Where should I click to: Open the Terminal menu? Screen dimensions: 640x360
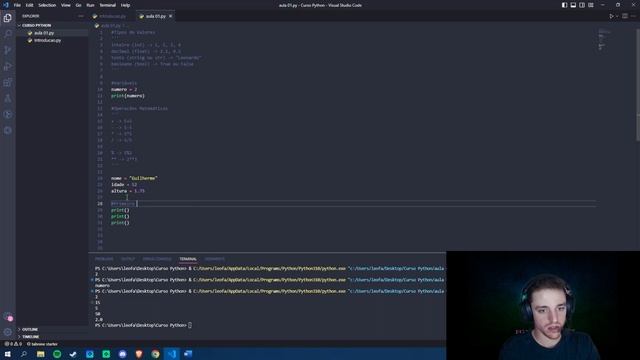[107, 5]
